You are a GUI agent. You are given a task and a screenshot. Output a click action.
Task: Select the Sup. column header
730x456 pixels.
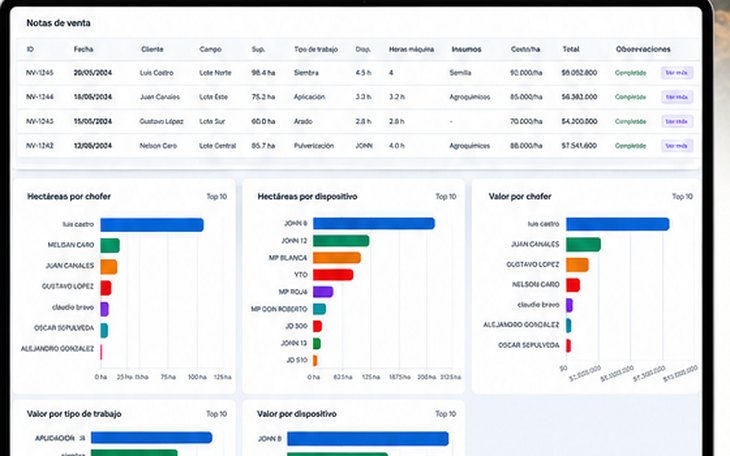pos(258,49)
